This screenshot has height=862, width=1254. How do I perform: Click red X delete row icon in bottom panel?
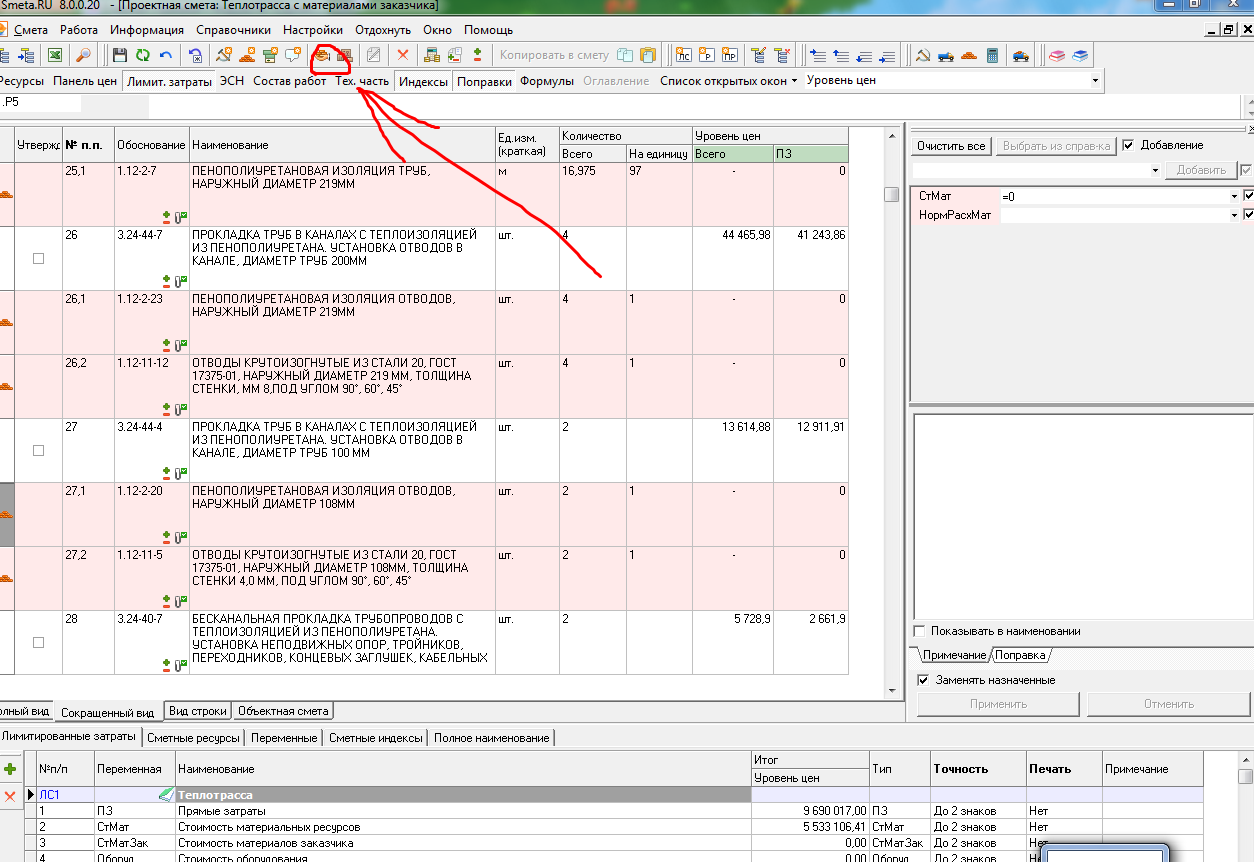pyautogui.click(x=11, y=797)
